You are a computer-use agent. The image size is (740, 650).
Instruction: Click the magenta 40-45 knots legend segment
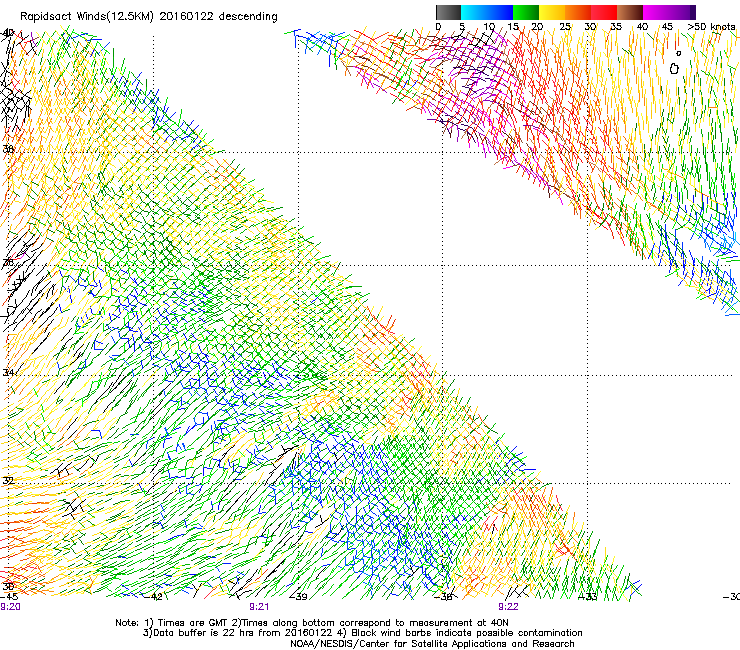pos(656,12)
